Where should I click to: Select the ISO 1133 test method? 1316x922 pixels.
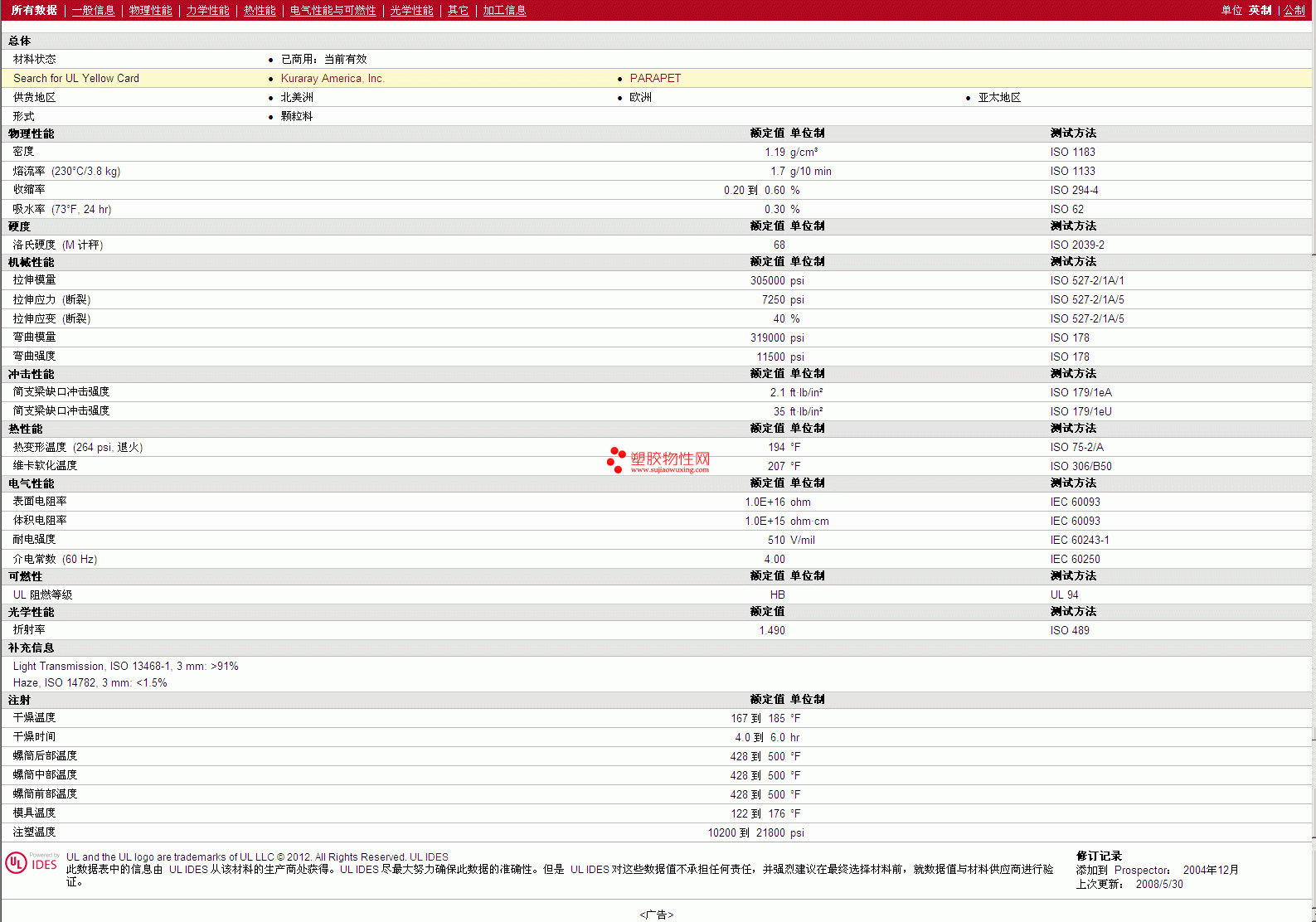pyautogui.click(x=1072, y=171)
